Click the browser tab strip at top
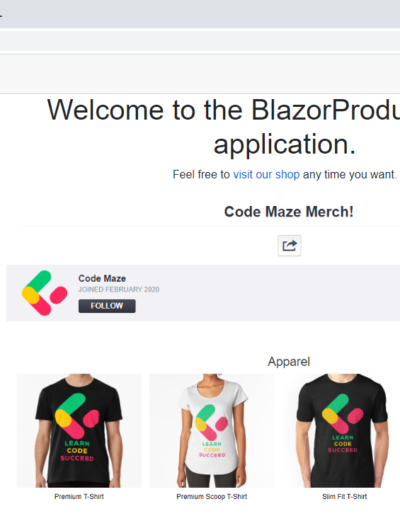400x516 pixels. pos(200,14)
